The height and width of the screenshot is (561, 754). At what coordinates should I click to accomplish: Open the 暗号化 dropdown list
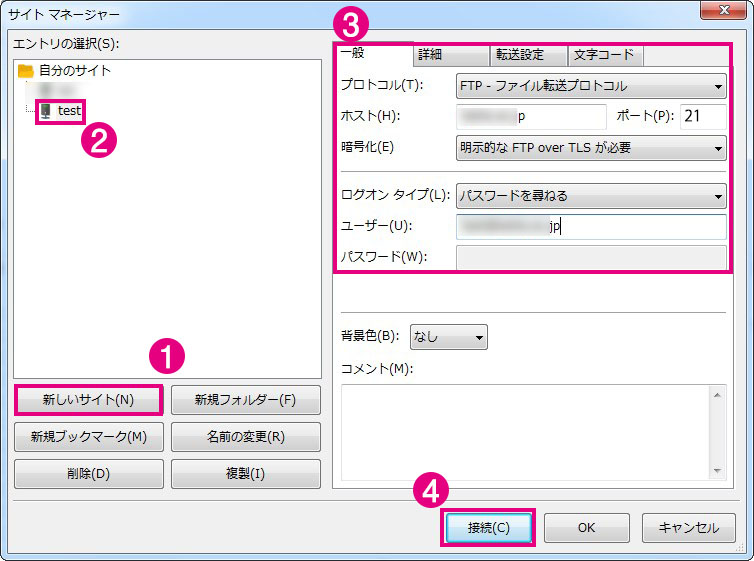(591, 149)
